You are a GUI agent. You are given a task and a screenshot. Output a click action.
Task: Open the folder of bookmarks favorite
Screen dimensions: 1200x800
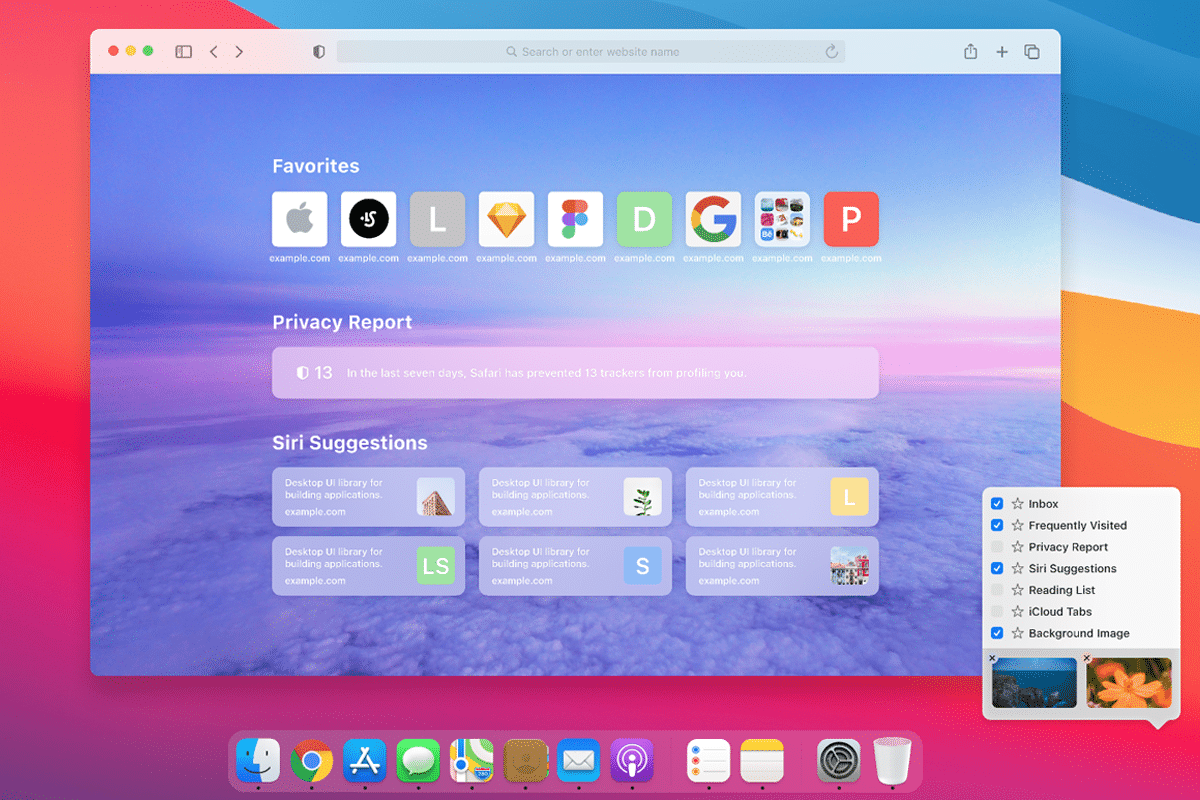(782, 219)
